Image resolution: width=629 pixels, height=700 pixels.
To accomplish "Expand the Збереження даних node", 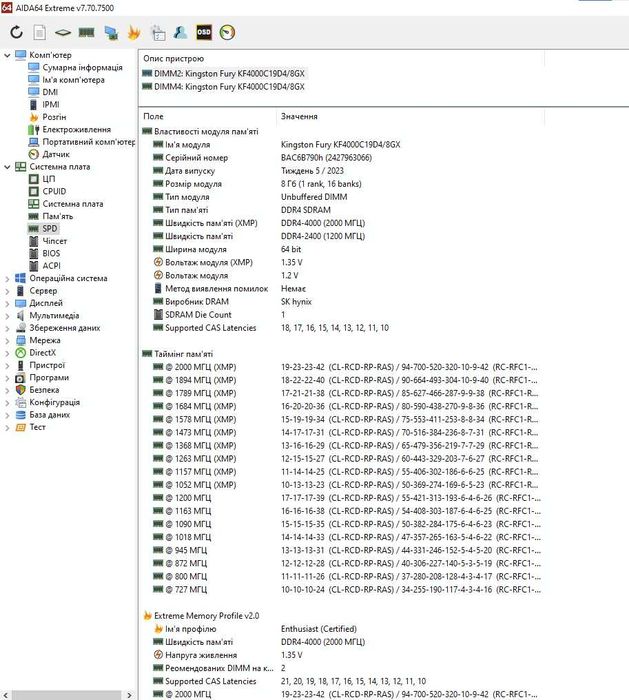I will [x=7, y=328].
